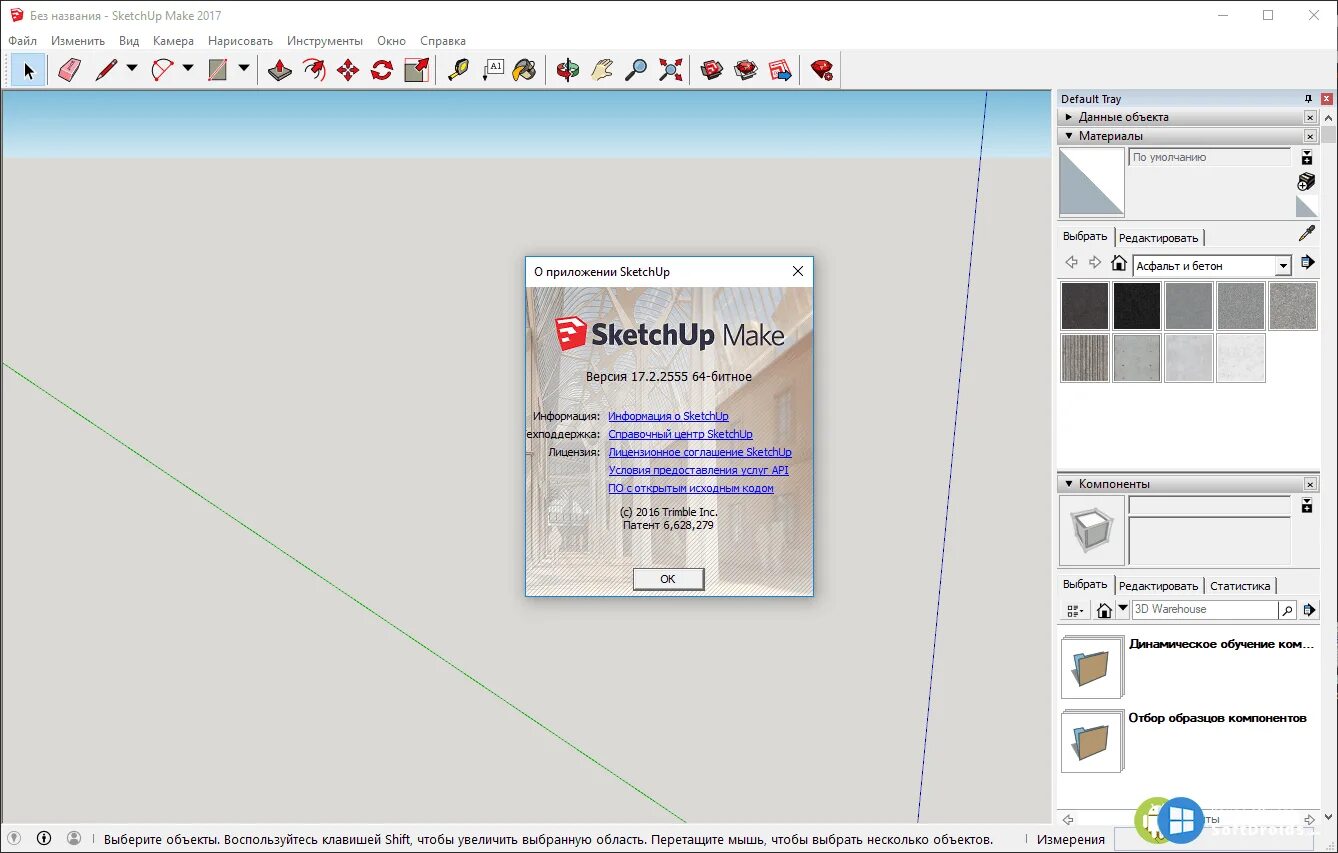Select the Move tool

[x=348, y=70]
